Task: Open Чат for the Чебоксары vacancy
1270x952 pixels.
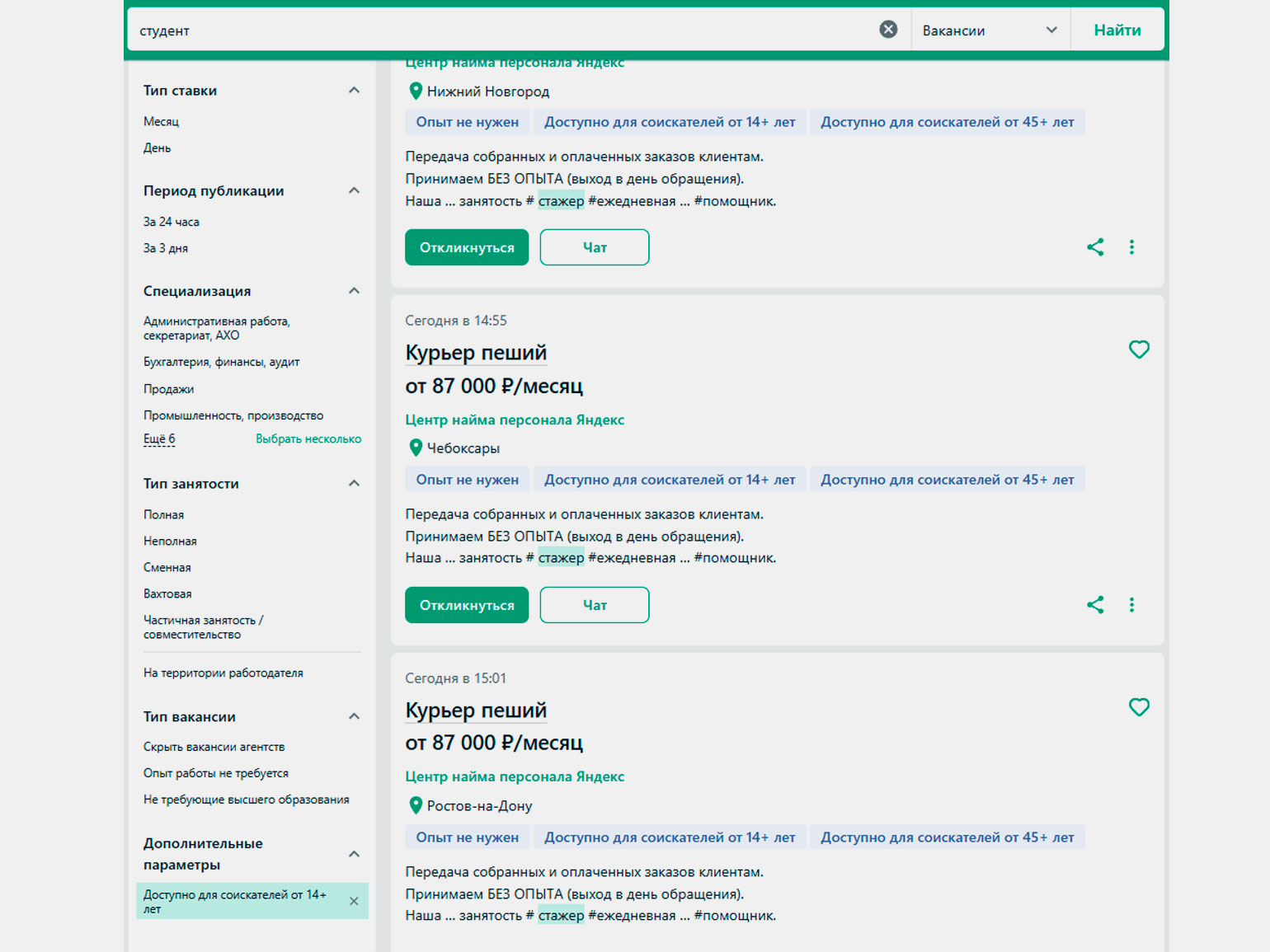Action: pyautogui.click(x=595, y=605)
